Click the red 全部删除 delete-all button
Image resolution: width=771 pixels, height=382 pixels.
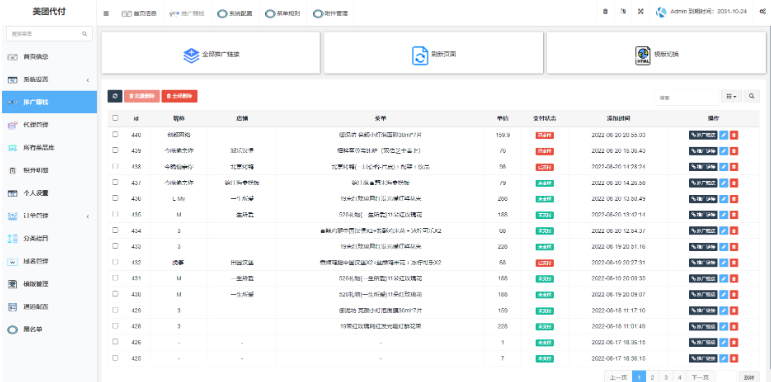[179, 96]
